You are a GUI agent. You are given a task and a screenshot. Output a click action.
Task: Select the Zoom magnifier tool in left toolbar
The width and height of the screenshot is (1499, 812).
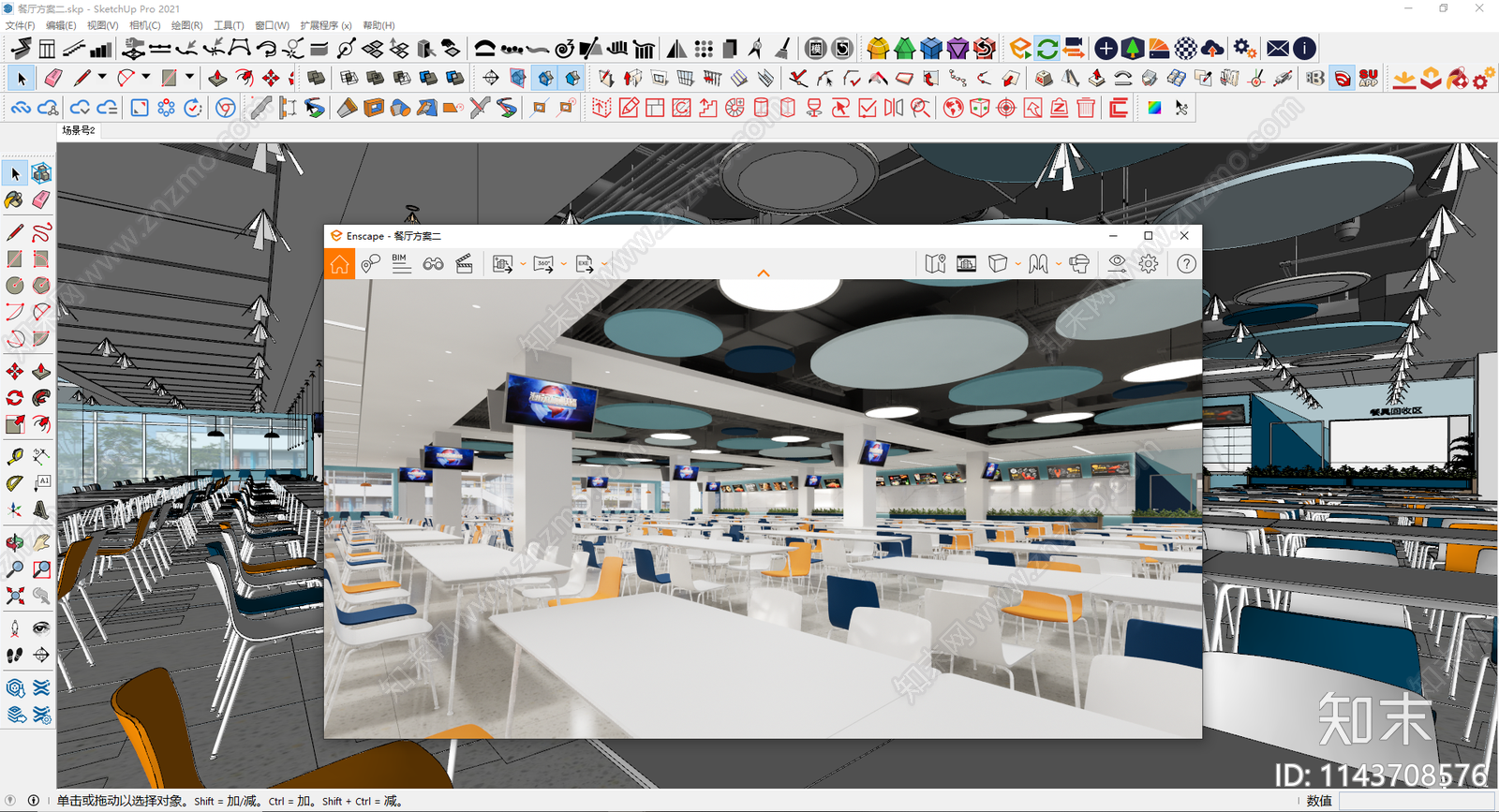pos(14,568)
